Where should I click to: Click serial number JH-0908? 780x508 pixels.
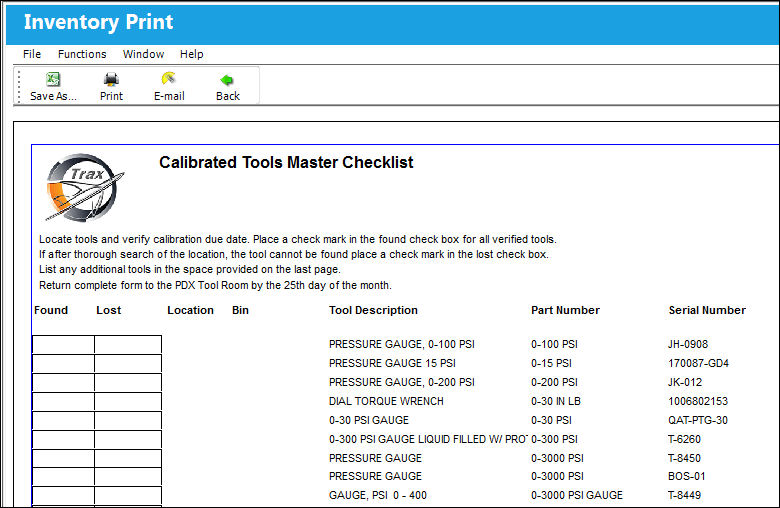coord(688,344)
